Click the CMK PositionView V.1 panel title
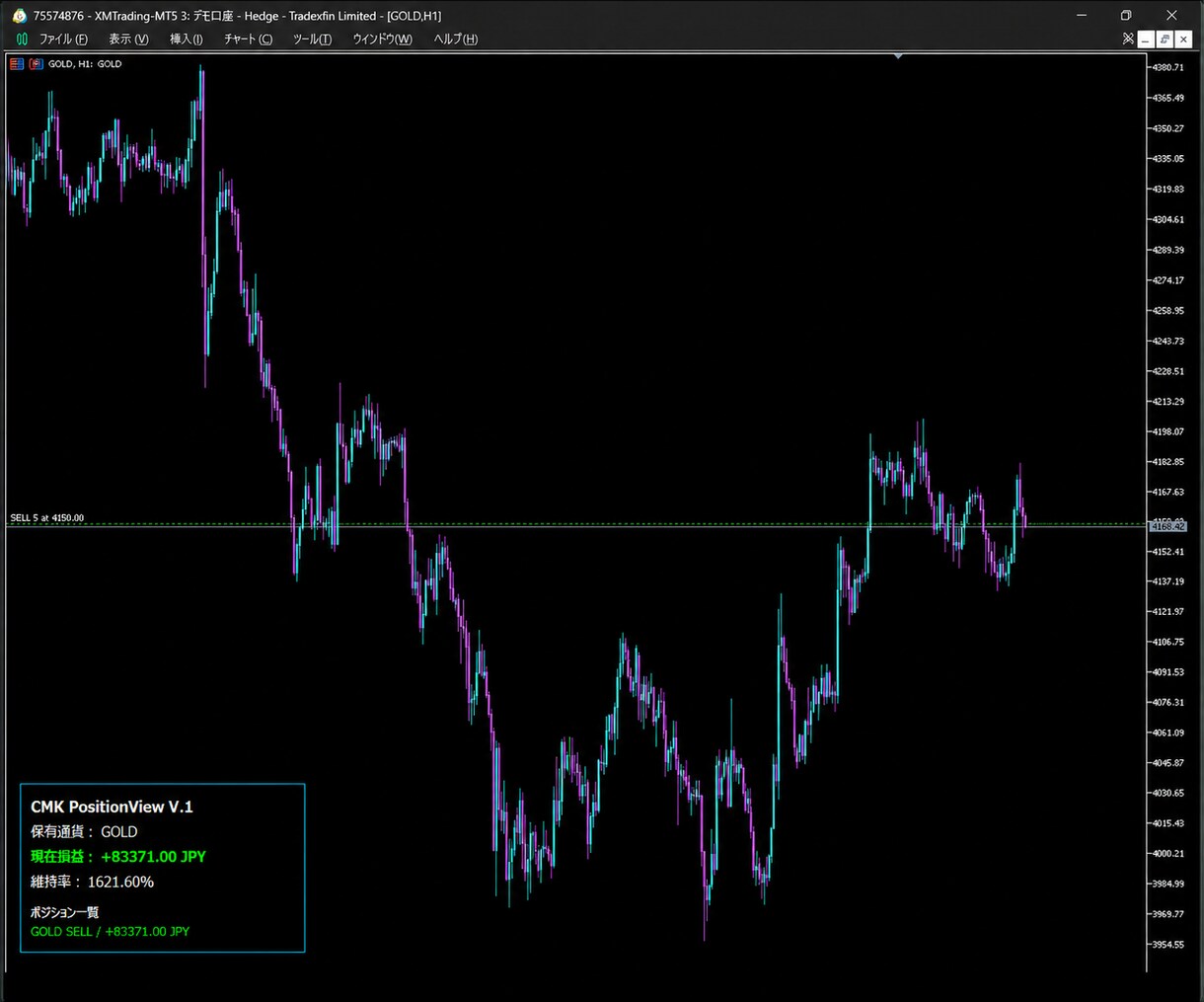1204x1002 pixels. tap(112, 807)
